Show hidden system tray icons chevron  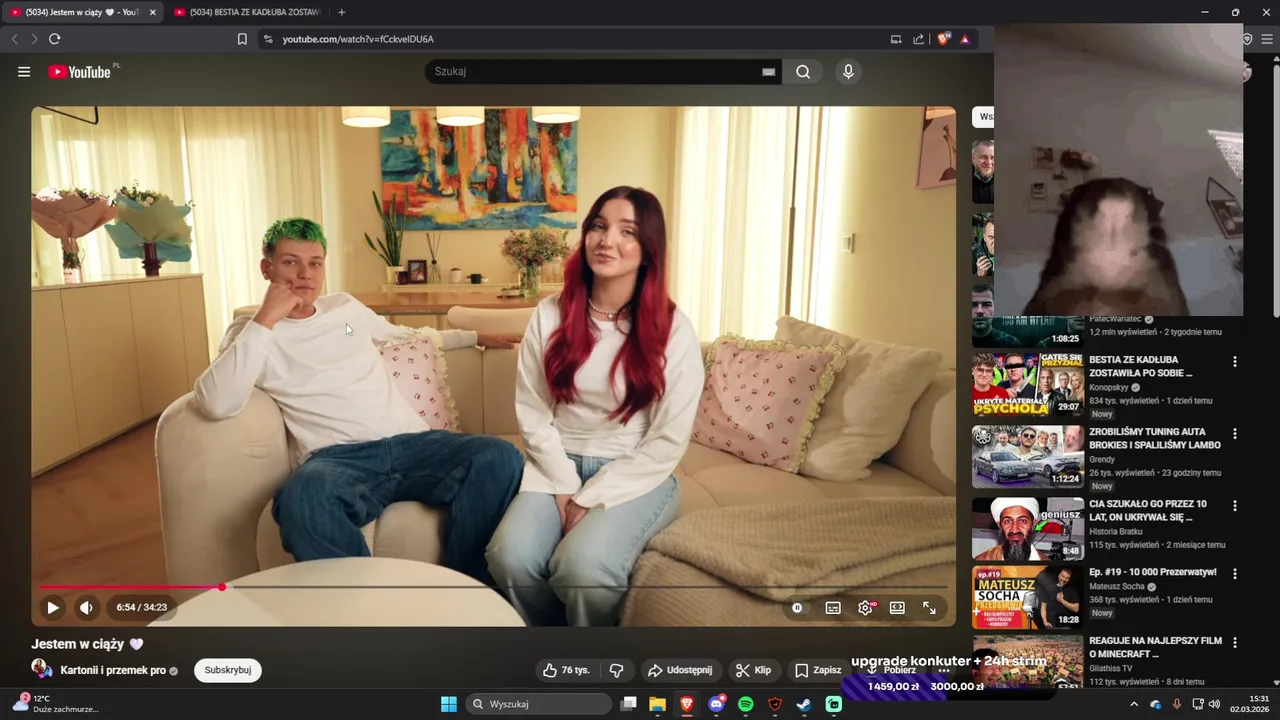point(1134,704)
